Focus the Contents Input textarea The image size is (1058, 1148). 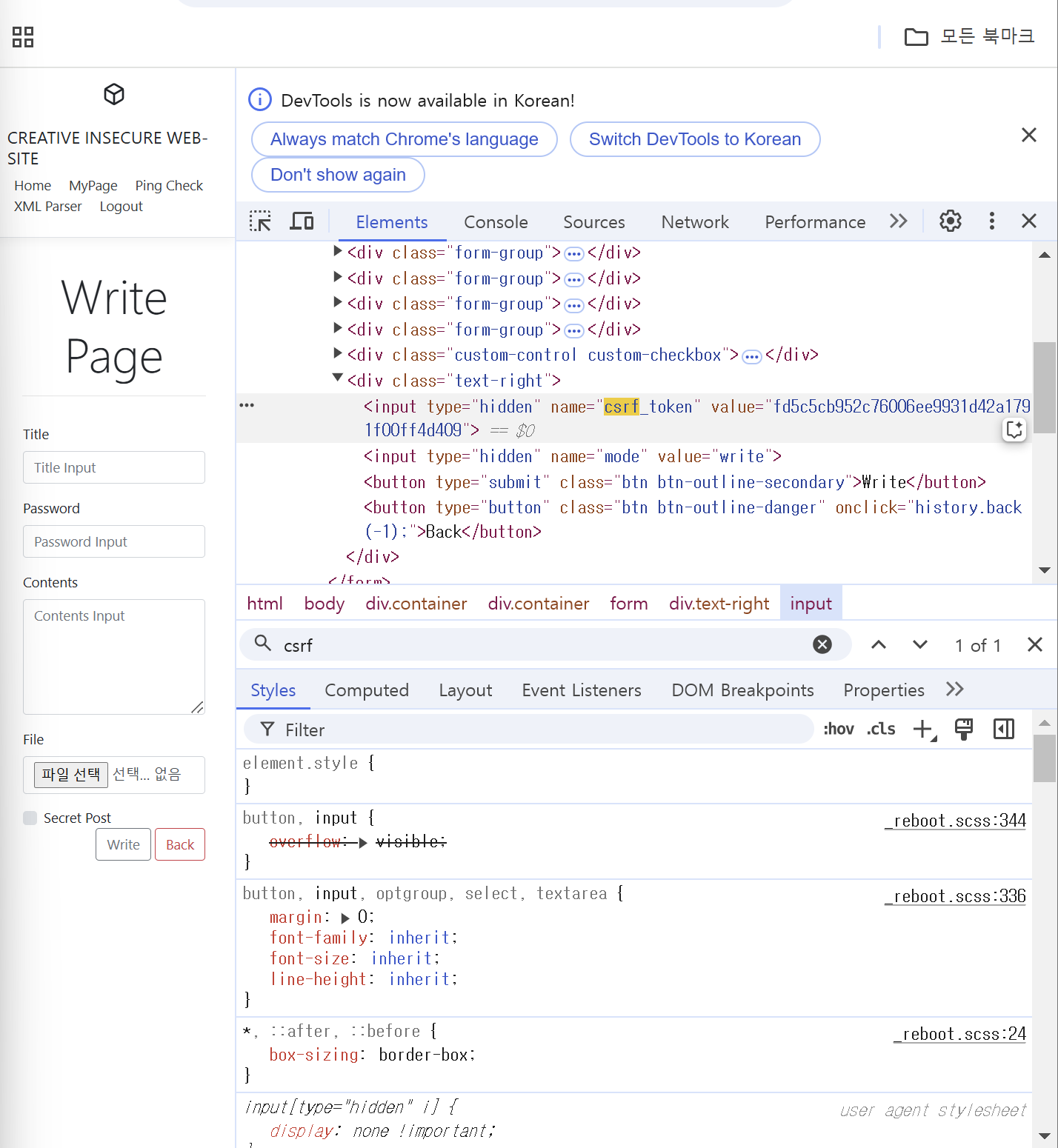click(x=114, y=657)
